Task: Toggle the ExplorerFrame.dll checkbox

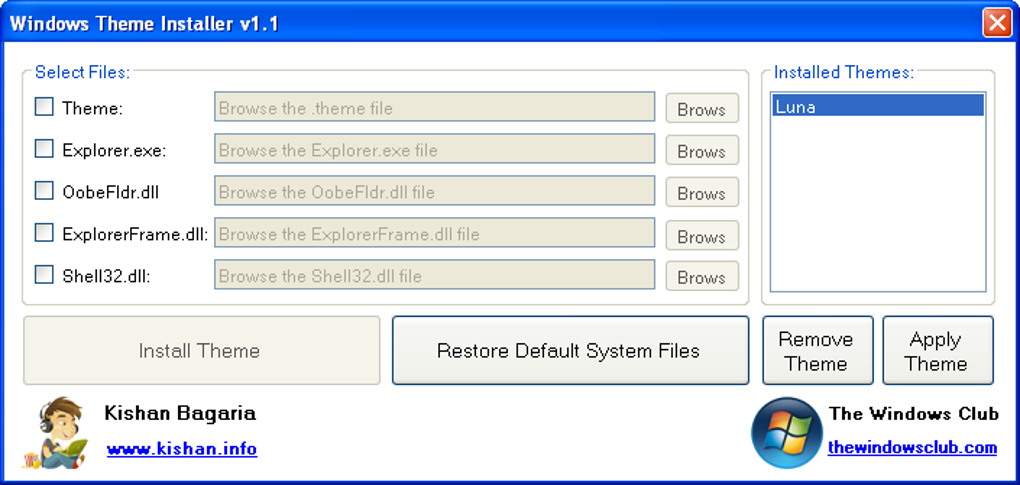Action: (x=44, y=233)
